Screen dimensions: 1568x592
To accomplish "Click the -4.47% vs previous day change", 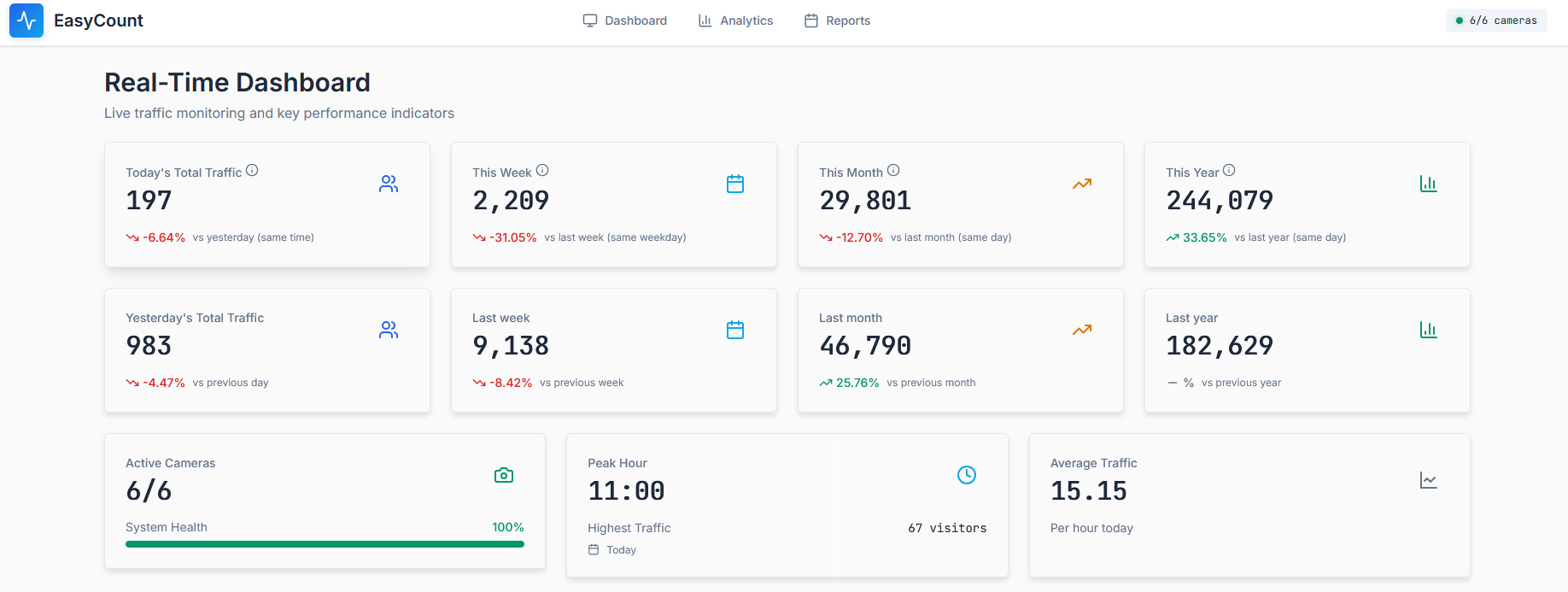I will coord(197,383).
